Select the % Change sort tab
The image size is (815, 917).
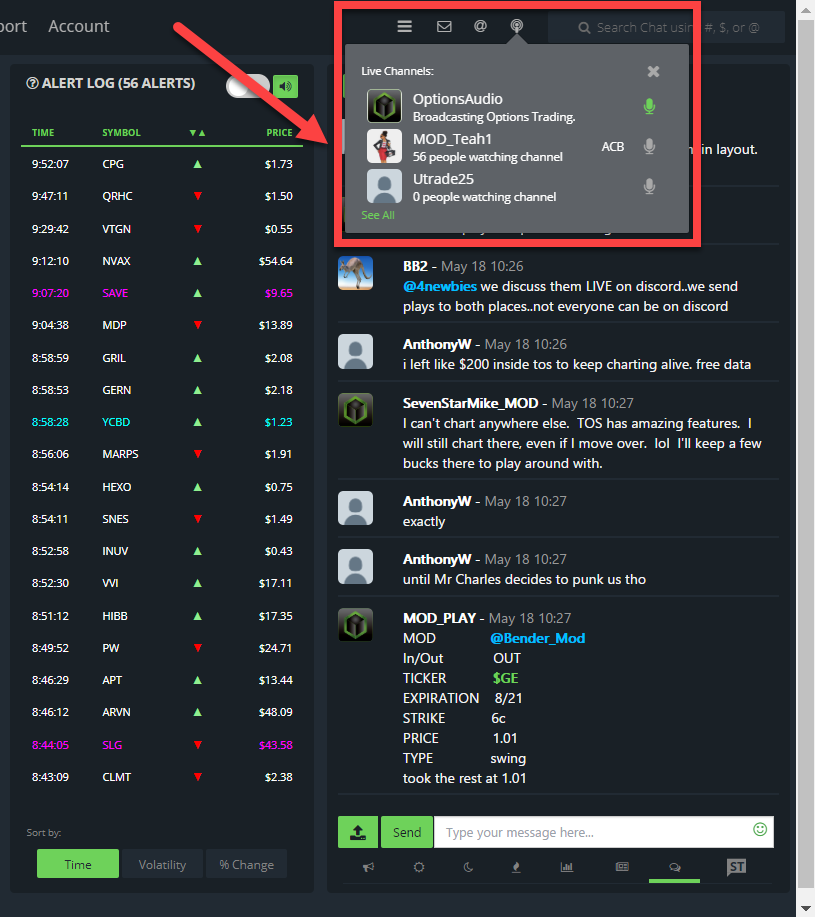[x=246, y=864]
